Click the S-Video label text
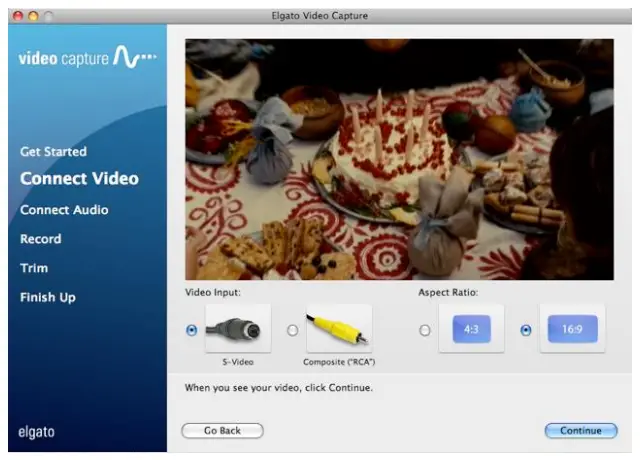The width and height of the screenshot is (643, 460). (x=238, y=362)
